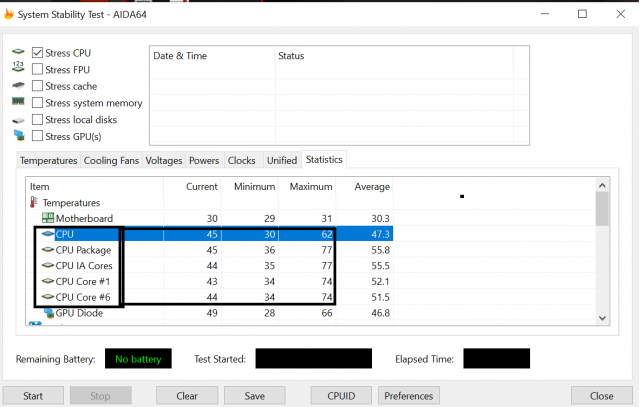Enable the Stress cache checkbox
640x407 pixels.
tap(37, 86)
